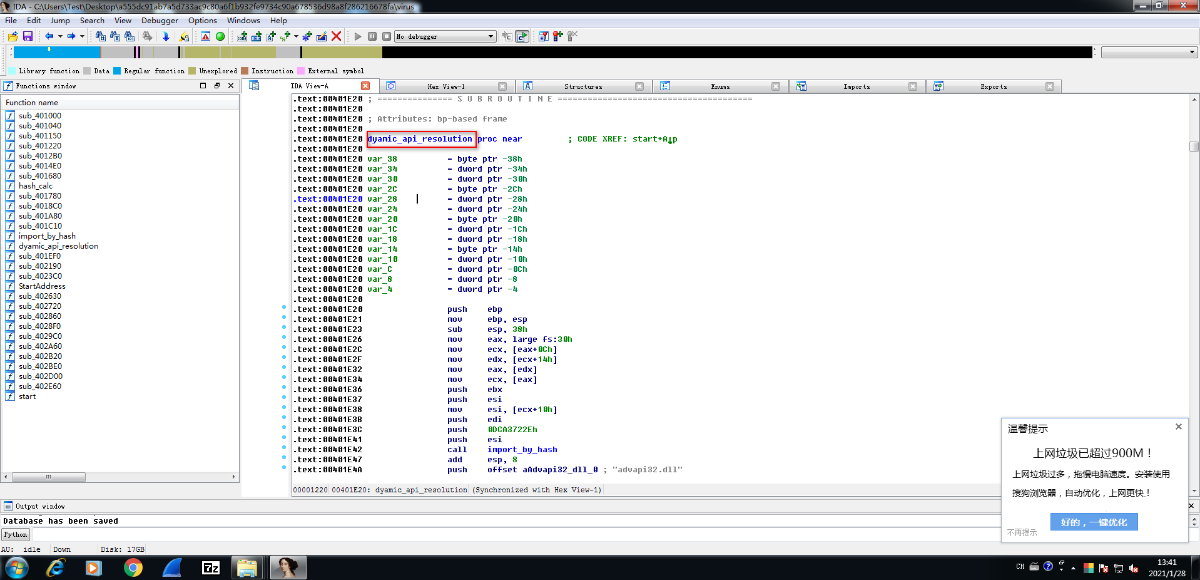
Task: Switch to the Structures tab
Action: [x=582, y=87]
